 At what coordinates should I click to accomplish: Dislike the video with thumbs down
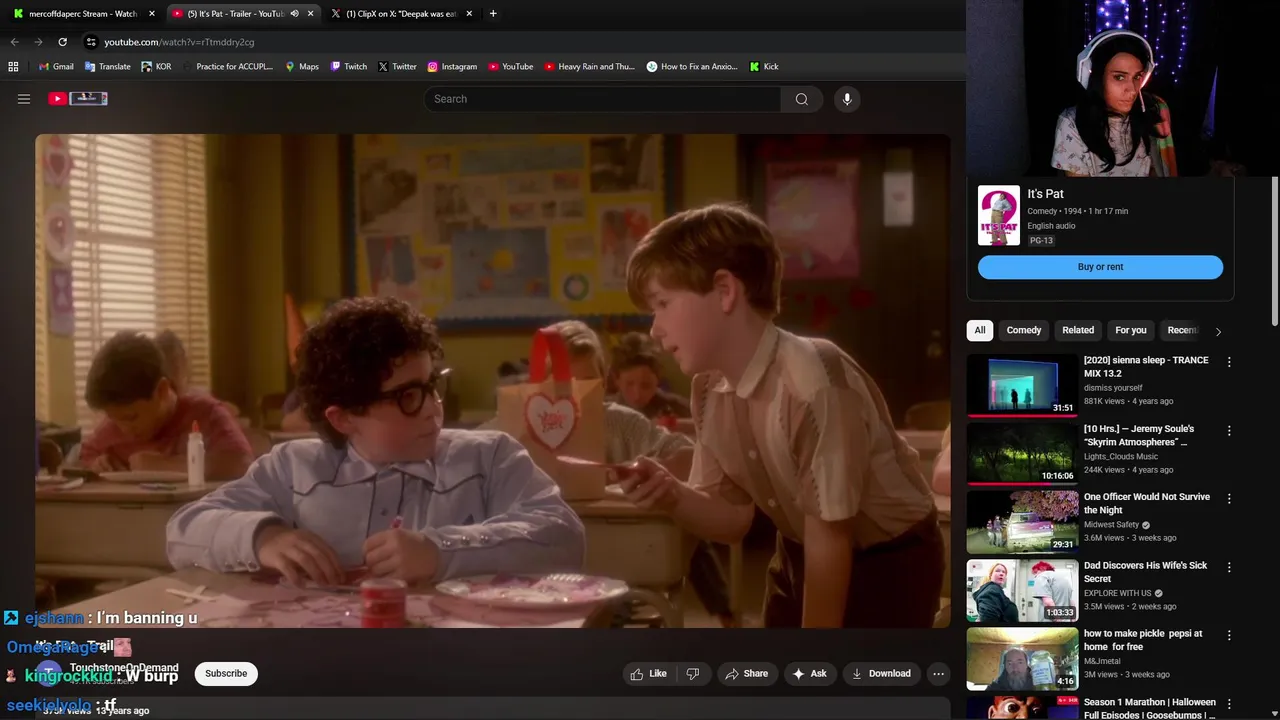pyautogui.click(x=693, y=674)
